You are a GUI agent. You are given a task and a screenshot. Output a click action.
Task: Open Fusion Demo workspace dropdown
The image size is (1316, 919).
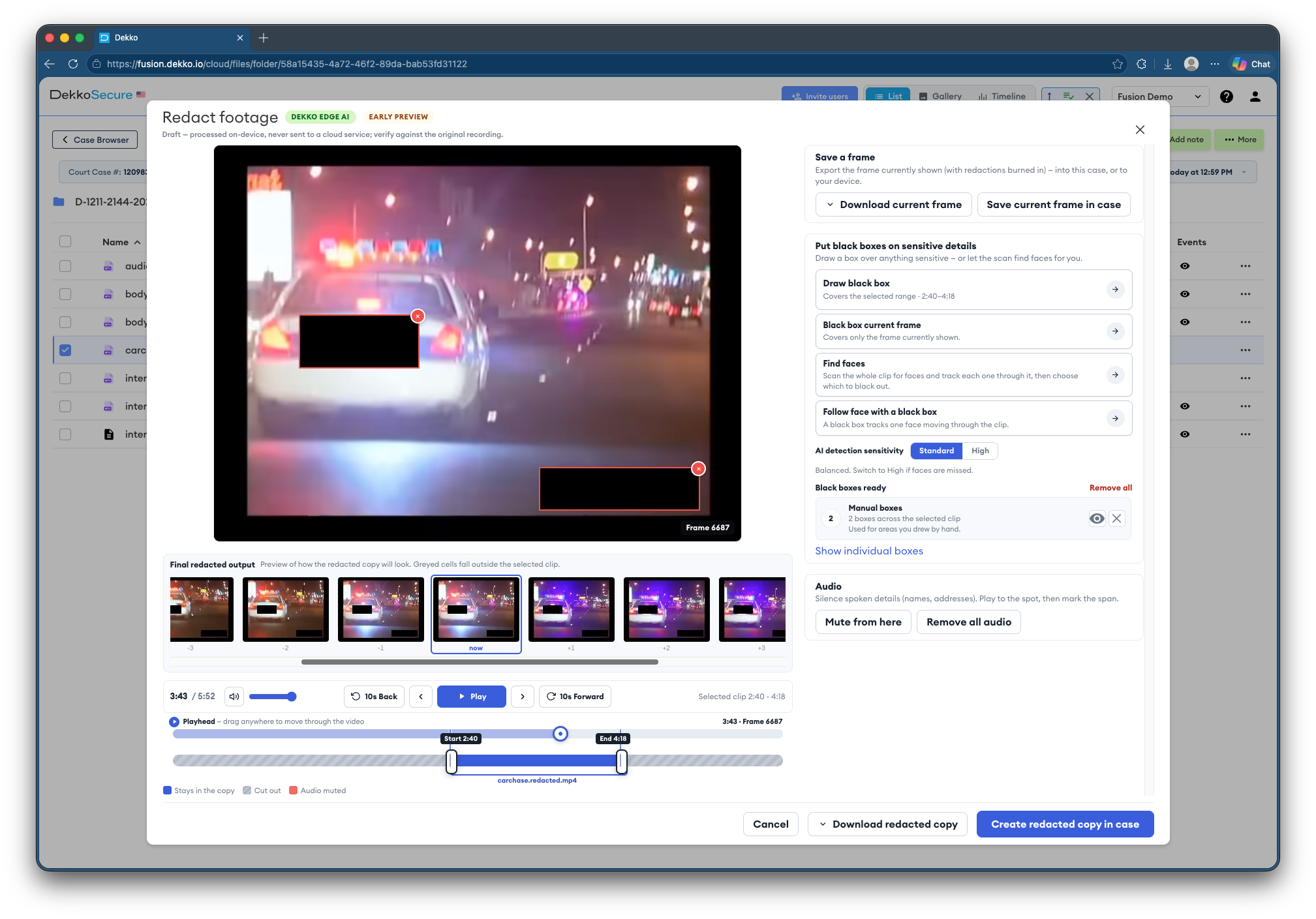pyautogui.click(x=1159, y=97)
